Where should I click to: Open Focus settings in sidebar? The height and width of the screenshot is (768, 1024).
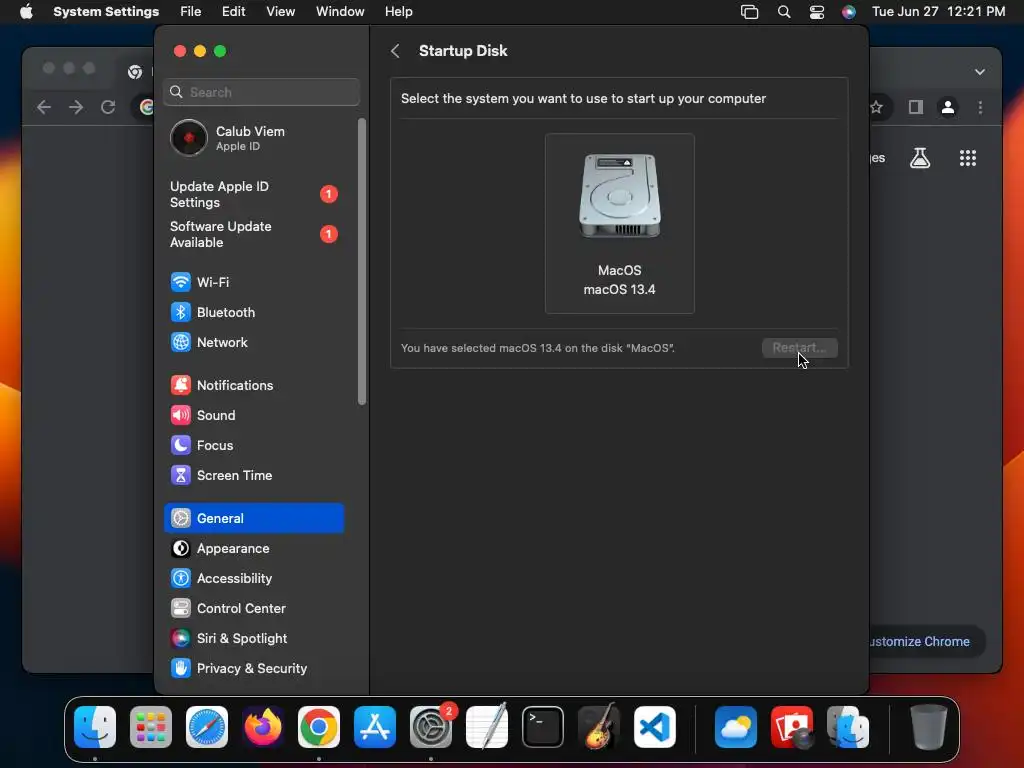click(253, 445)
